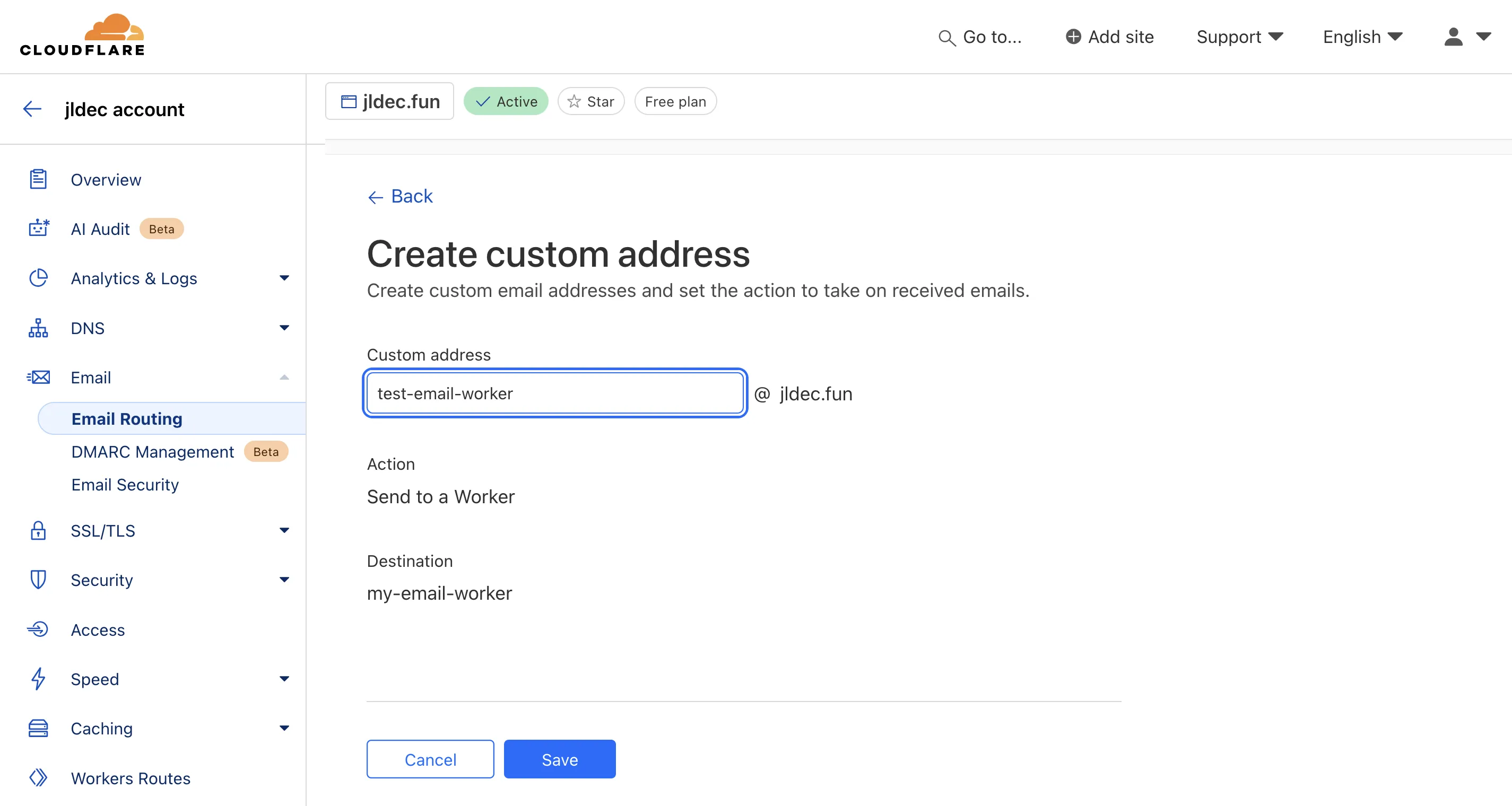Click the AI Audit icon in sidebar

click(39, 228)
